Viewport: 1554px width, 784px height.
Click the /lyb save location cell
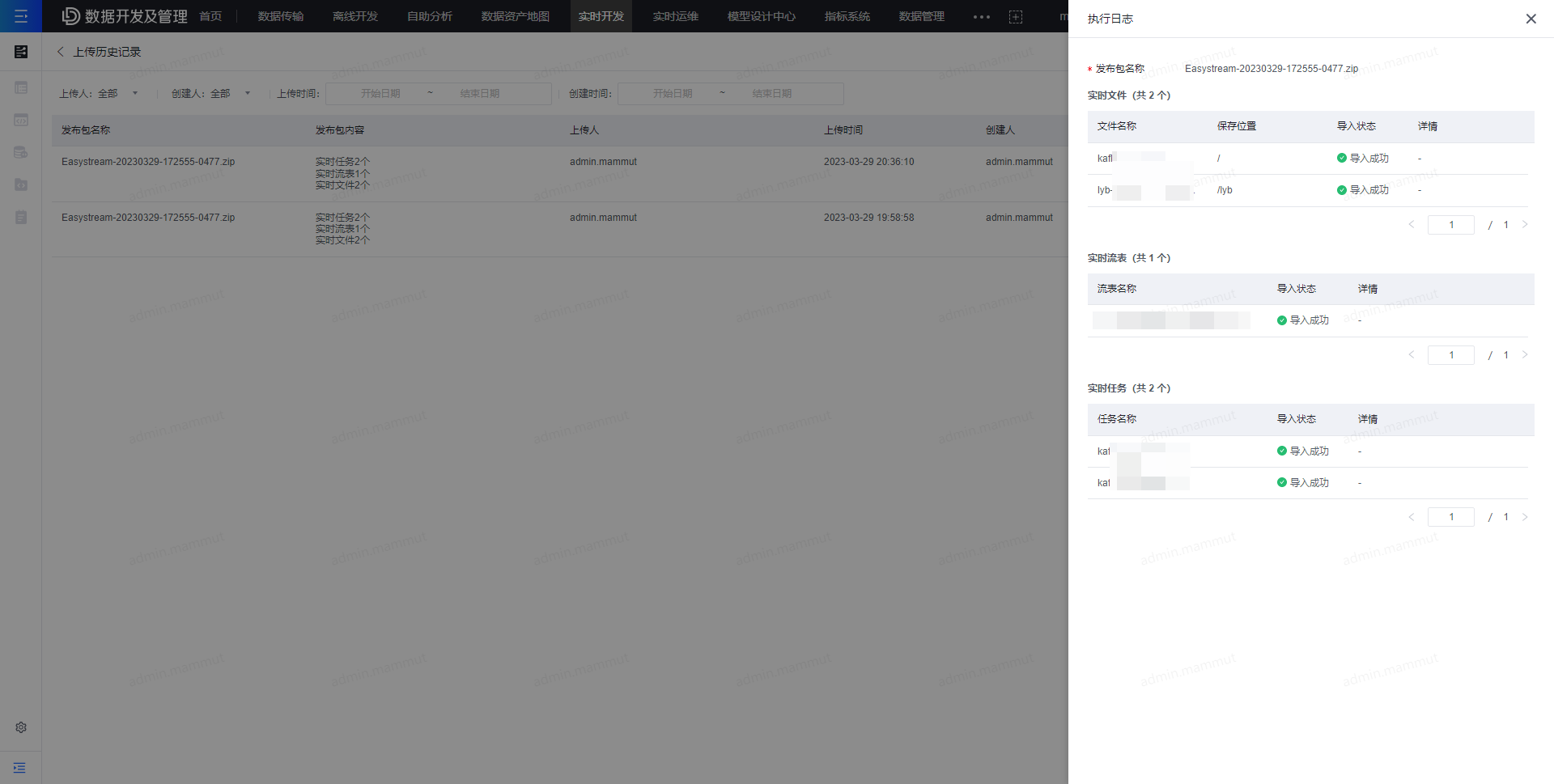point(1225,190)
